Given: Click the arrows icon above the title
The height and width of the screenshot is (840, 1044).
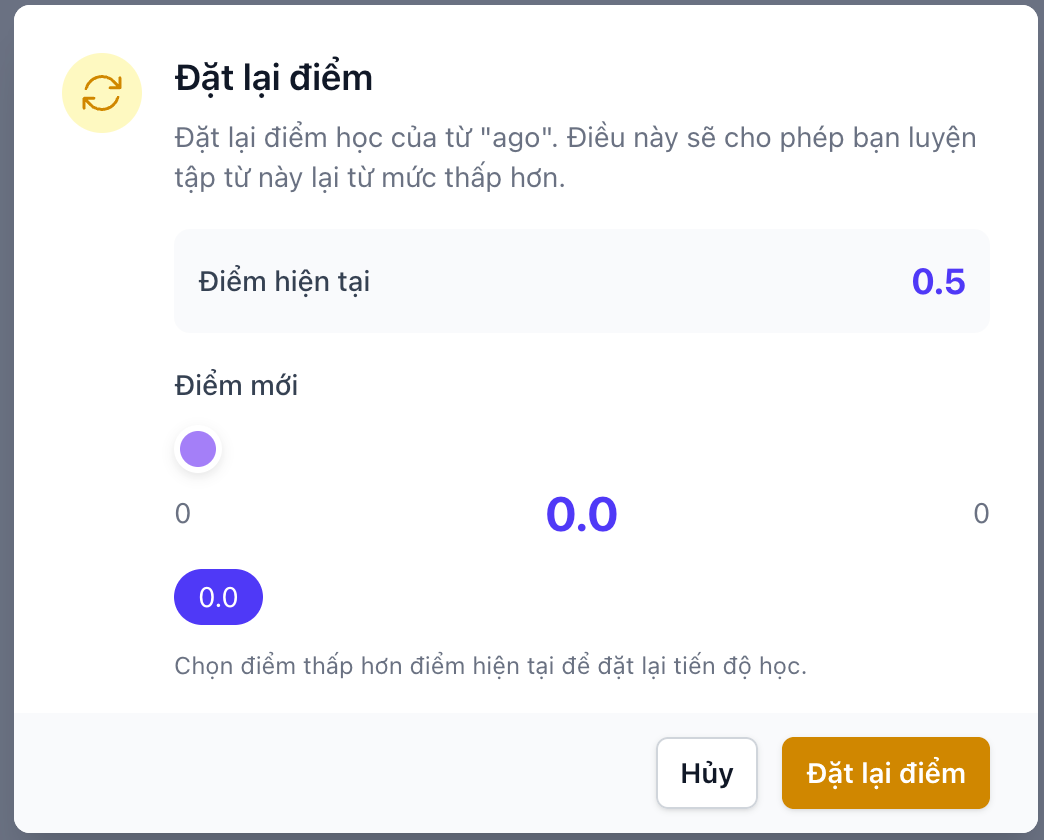Looking at the screenshot, I should (x=101, y=92).
